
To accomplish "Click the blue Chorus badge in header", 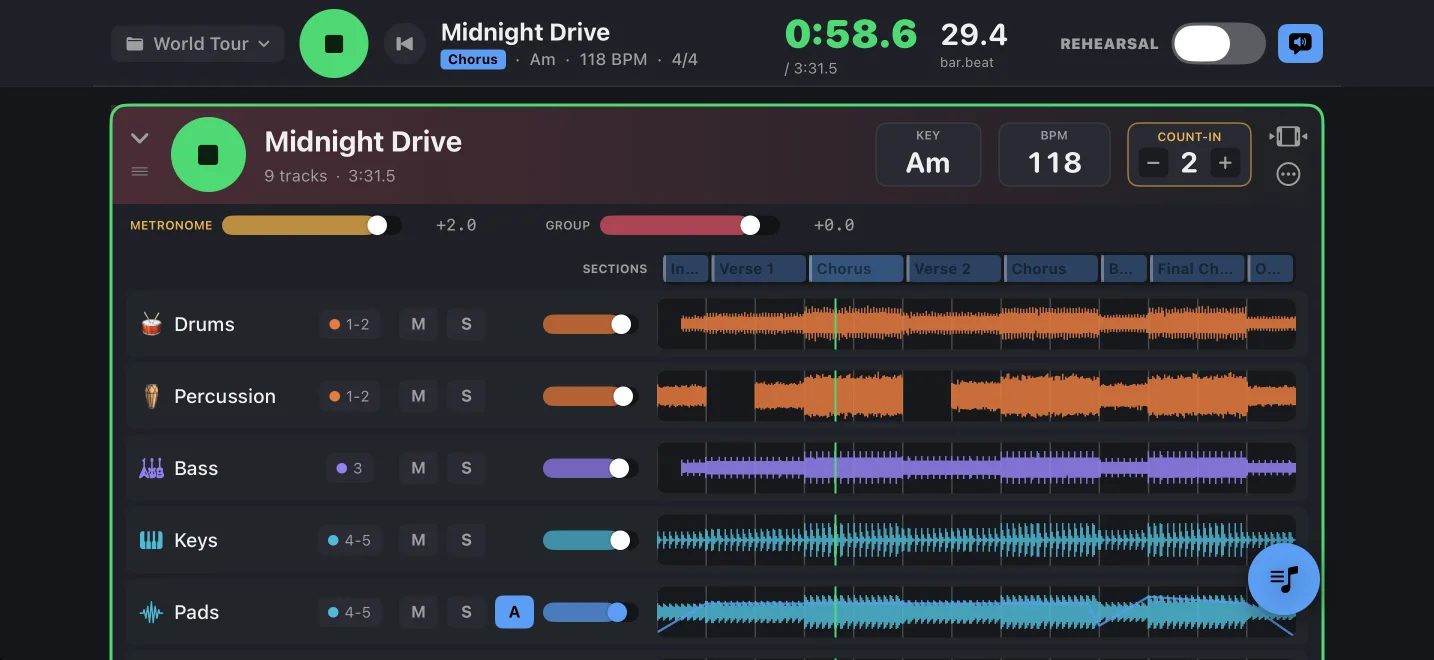I will click(x=473, y=59).
